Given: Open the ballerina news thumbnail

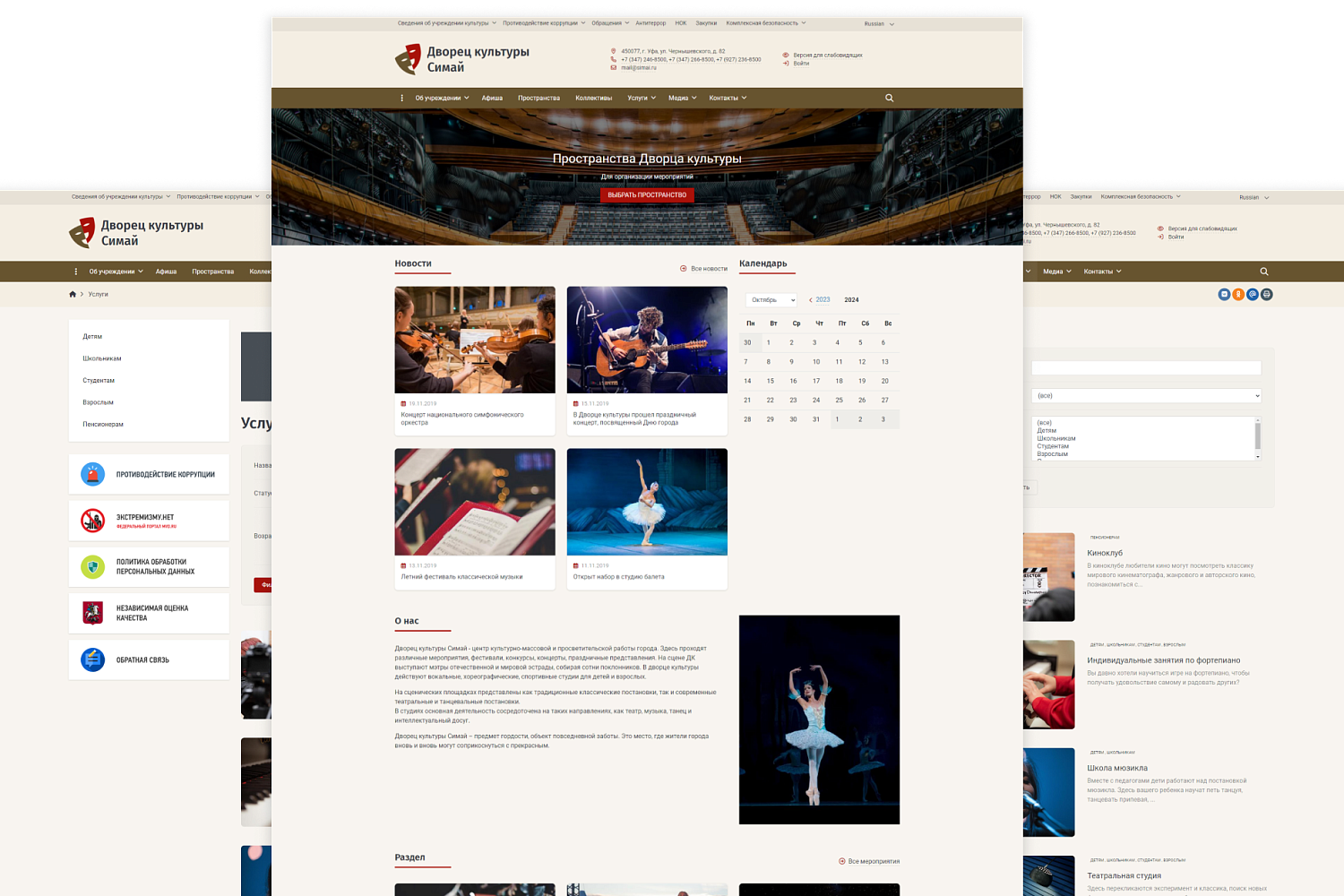Looking at the screenshot, I should click(647, 502).
